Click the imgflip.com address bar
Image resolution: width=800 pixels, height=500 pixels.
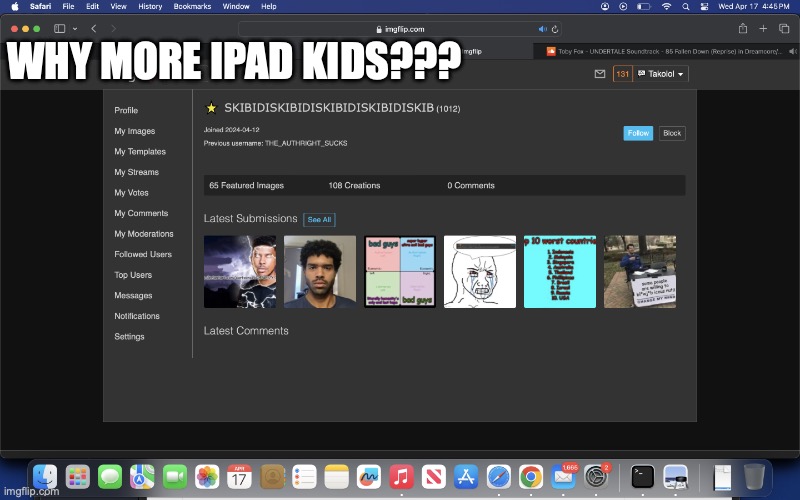point(400,29)
